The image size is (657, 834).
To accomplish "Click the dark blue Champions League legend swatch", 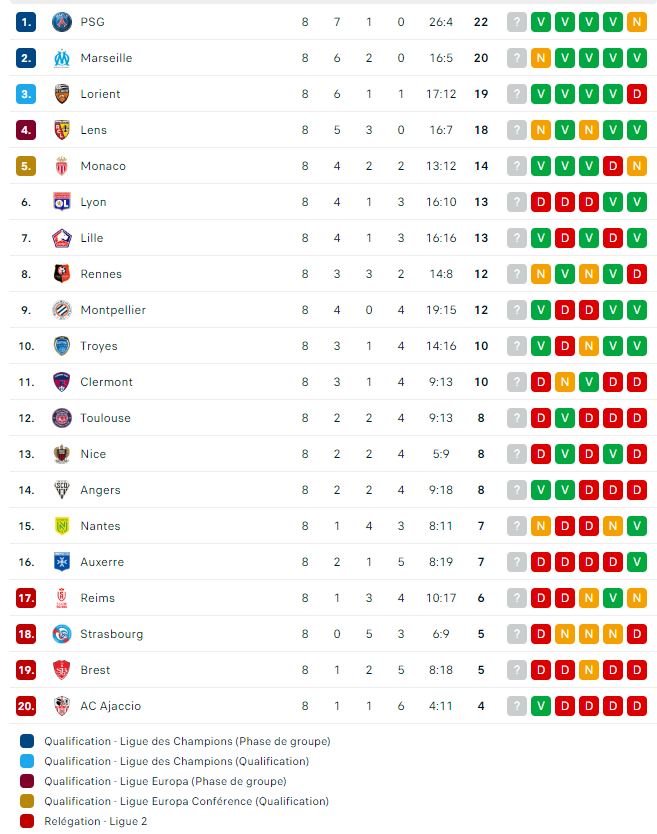I will 27,741.
